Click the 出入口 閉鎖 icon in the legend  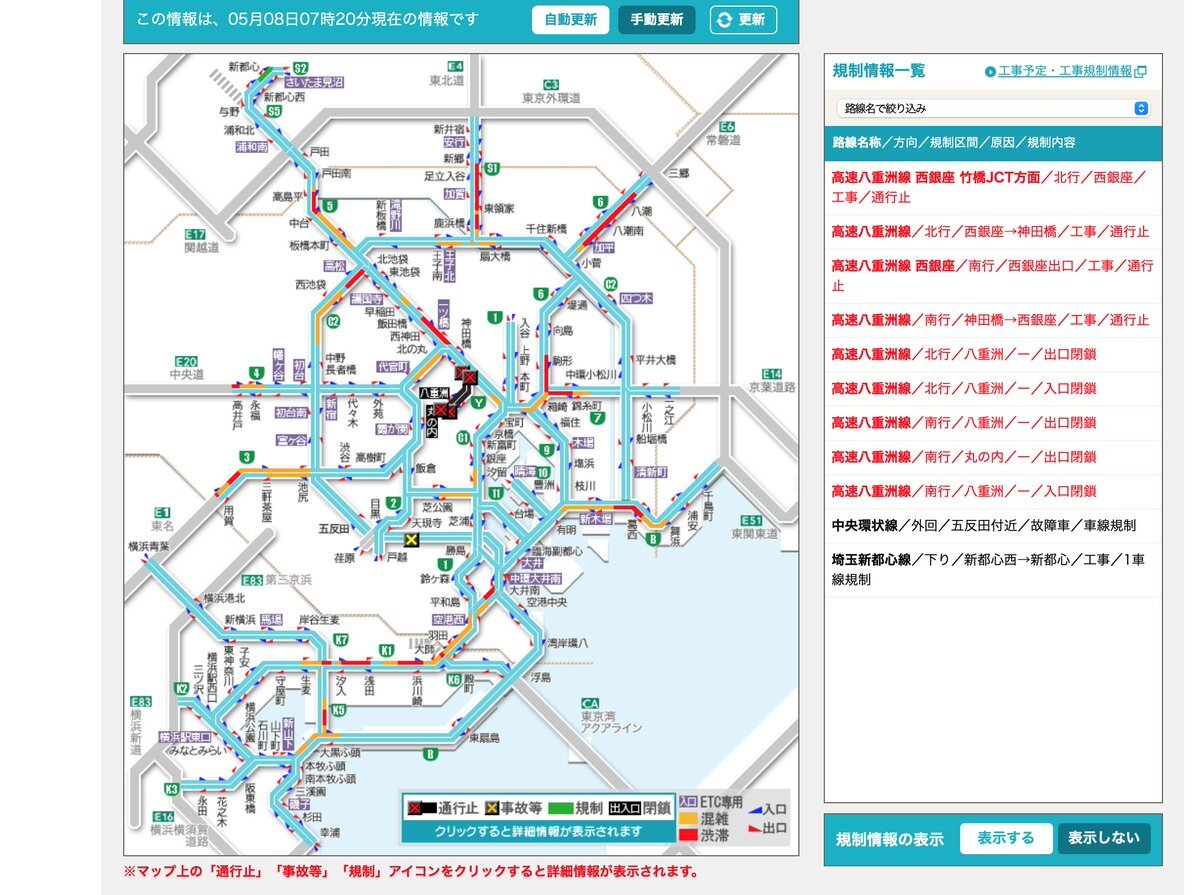point(625,808)
